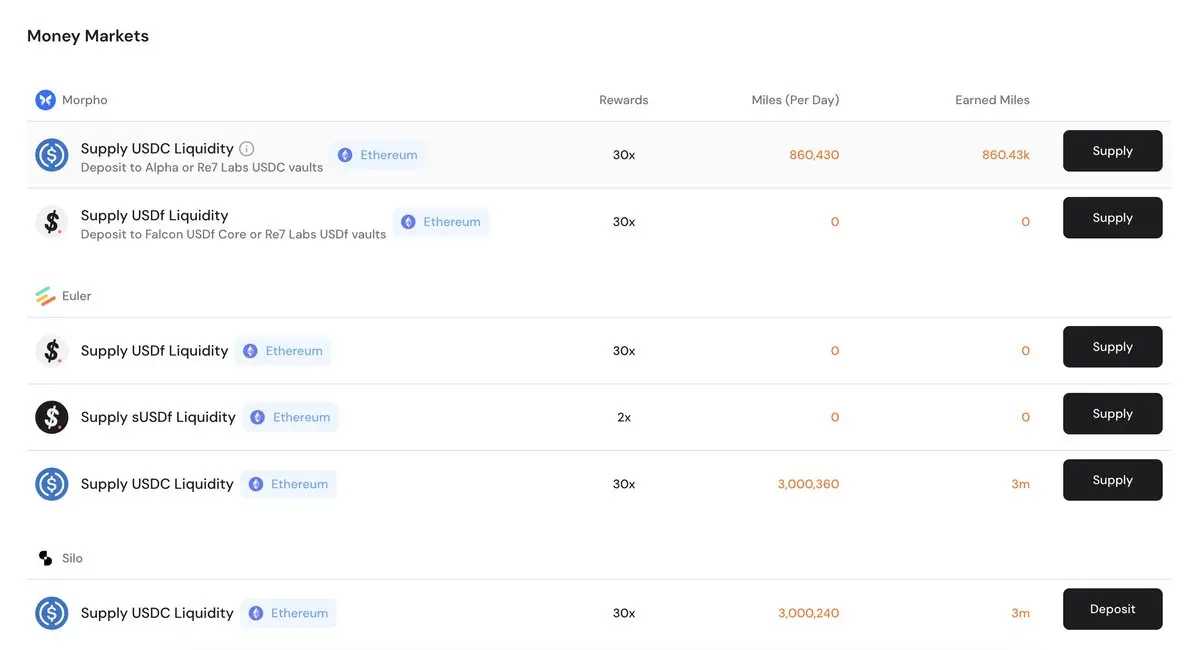1200x650 pixels.
Task: Click Morpho 'Supply USDf Liquidity' title
Action: point(154,215)
